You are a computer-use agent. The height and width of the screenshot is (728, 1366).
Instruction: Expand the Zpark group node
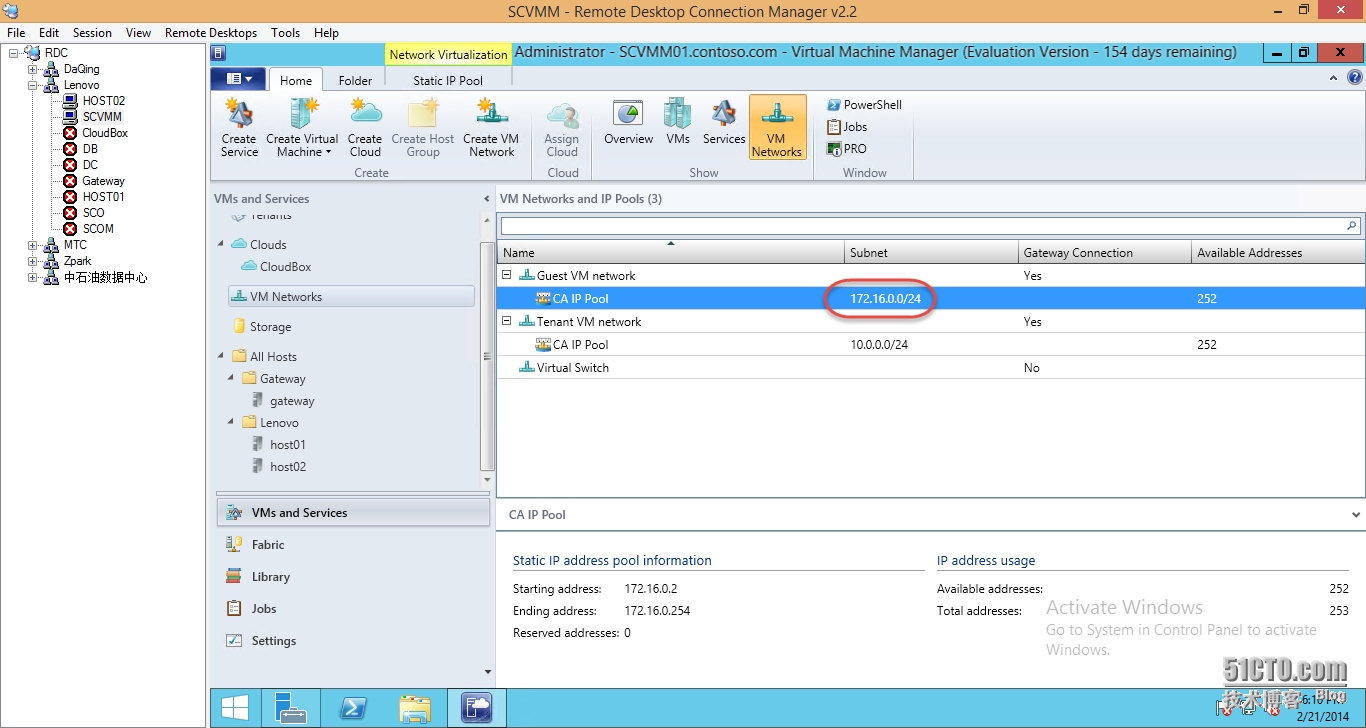coord(33,261)
